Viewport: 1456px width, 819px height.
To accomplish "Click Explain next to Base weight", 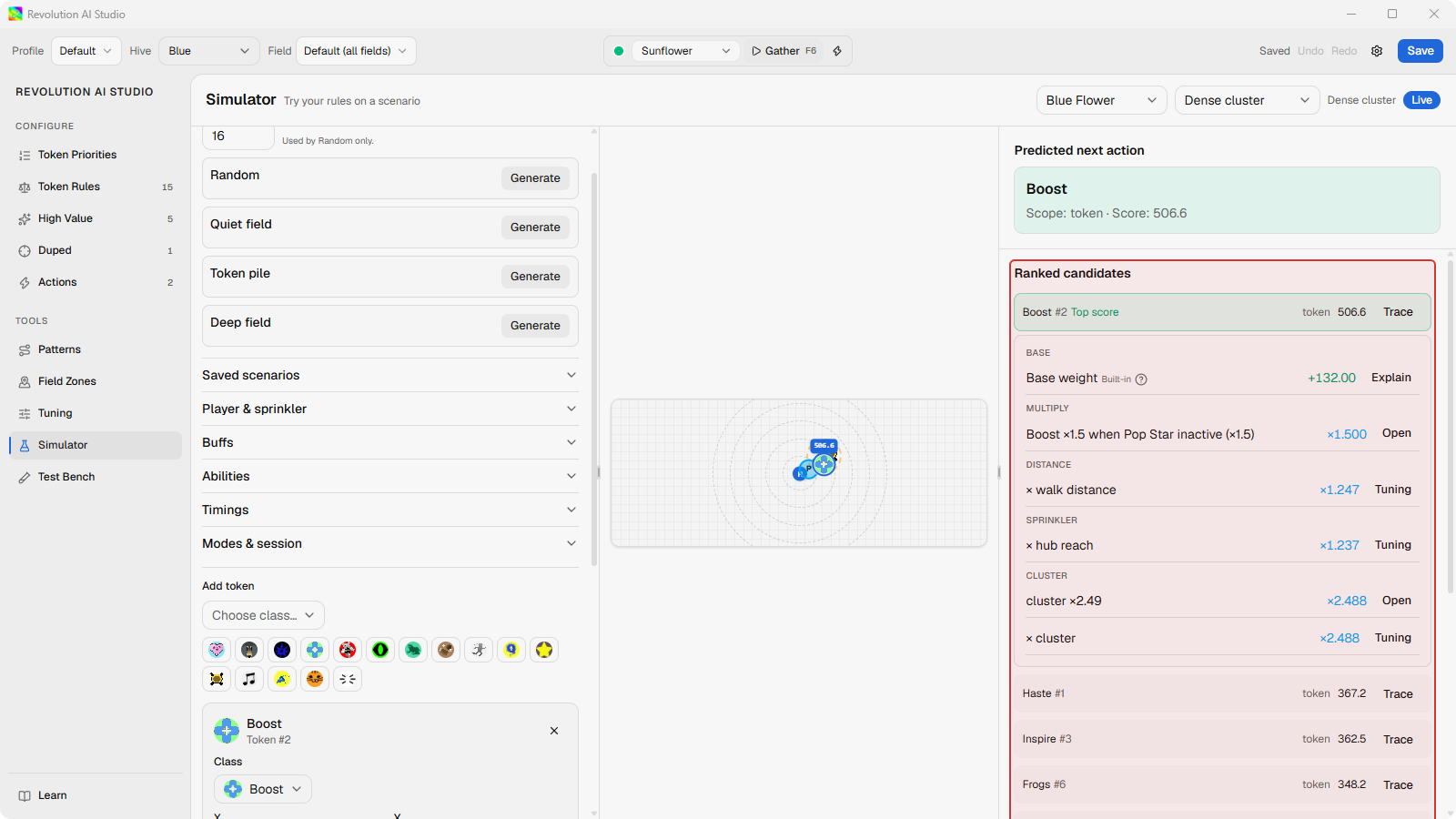I will (1391, 378).
